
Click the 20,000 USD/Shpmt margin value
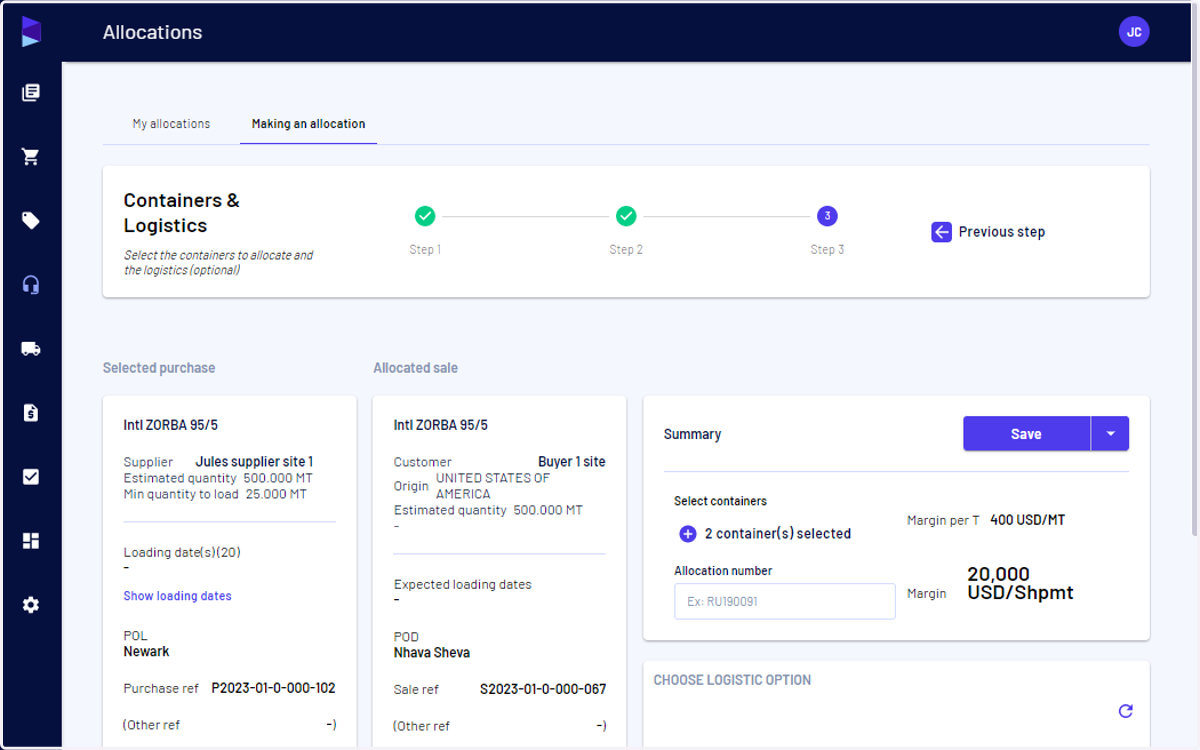coord(1020,583)
